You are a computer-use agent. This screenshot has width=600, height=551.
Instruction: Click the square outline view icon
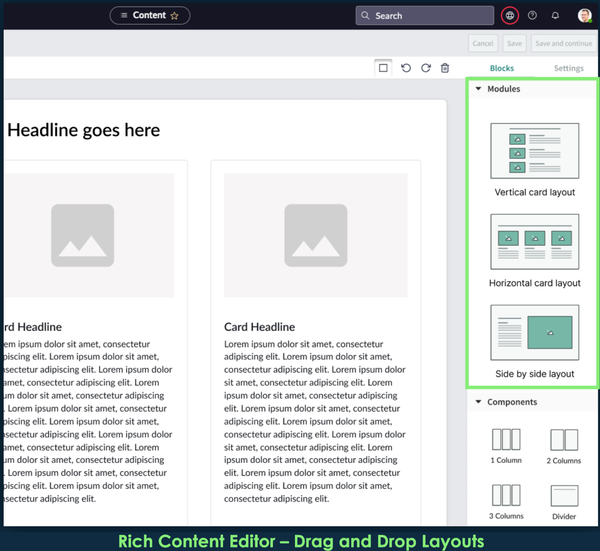pos(383,68)
